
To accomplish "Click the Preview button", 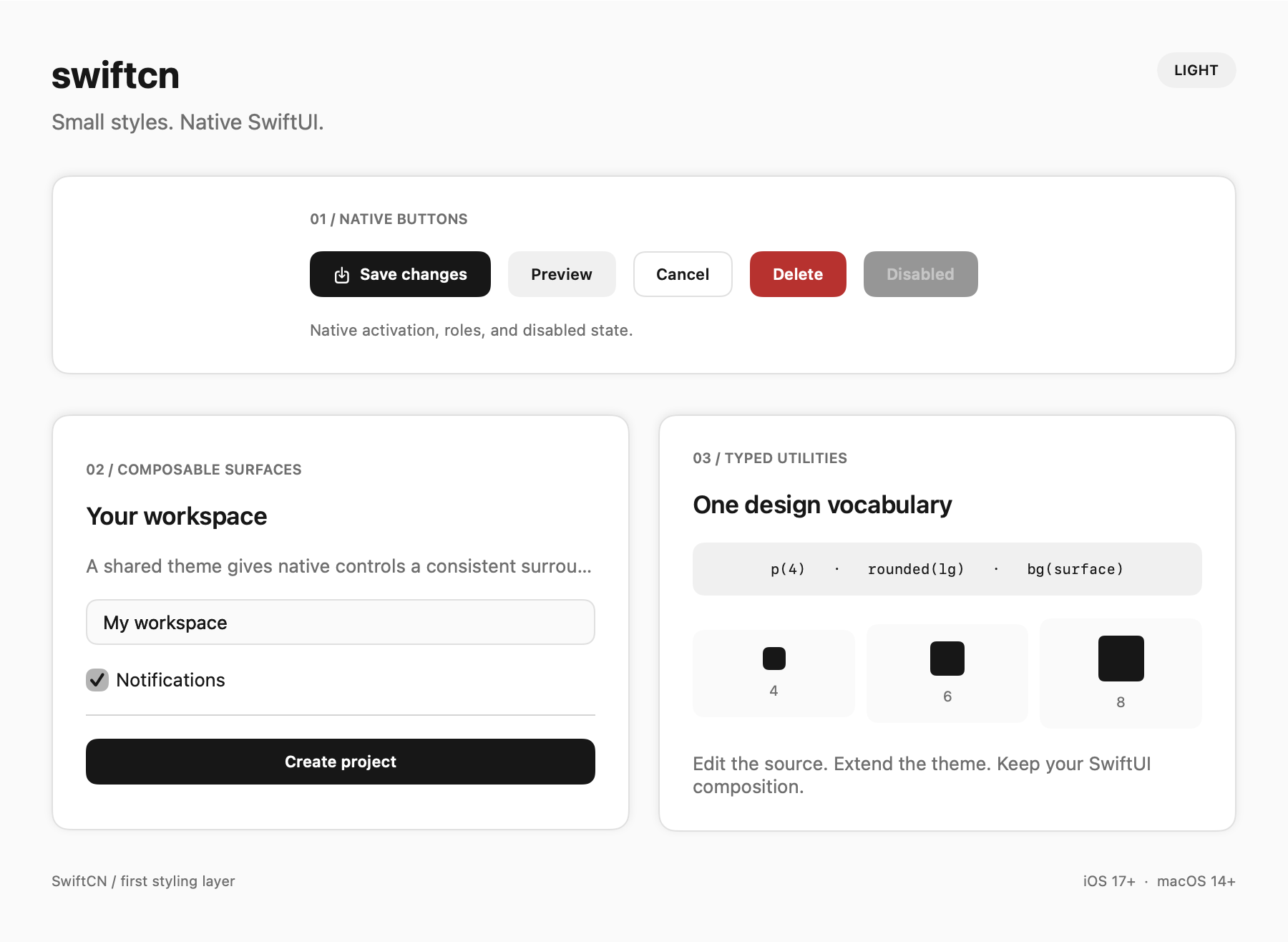I will [562, 274].
